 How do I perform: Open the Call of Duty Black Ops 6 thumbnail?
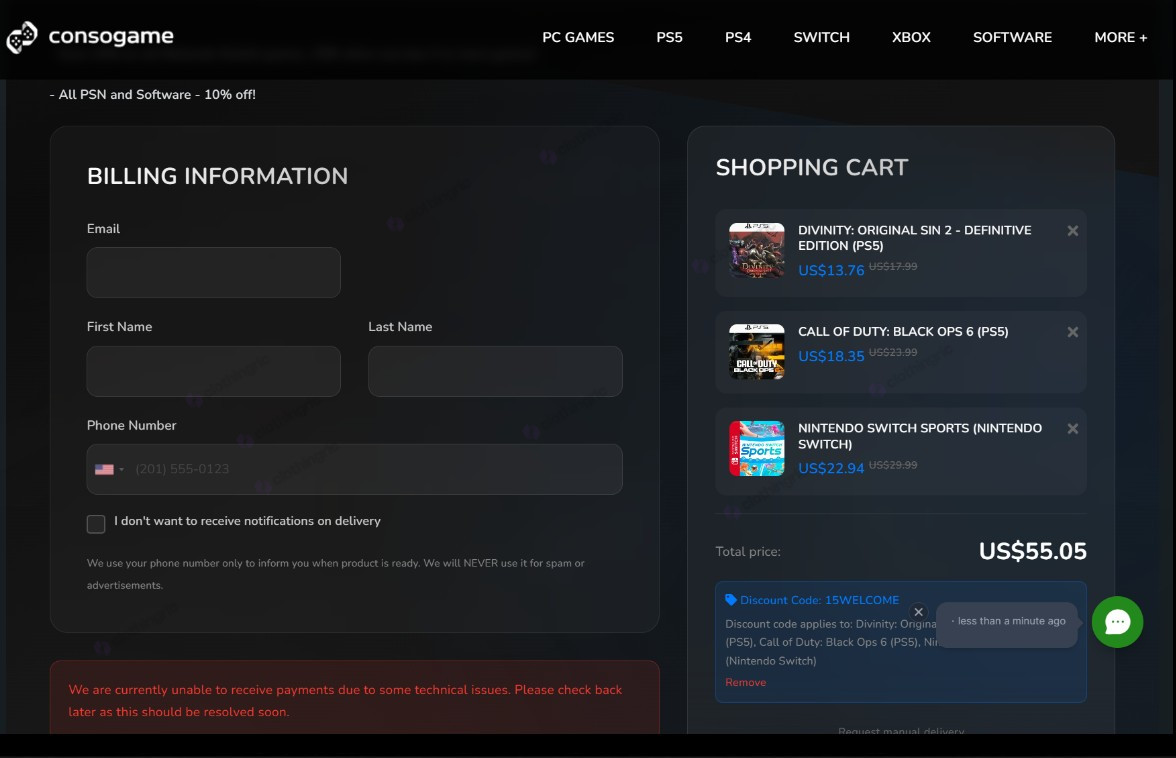(x=757, y=352)
